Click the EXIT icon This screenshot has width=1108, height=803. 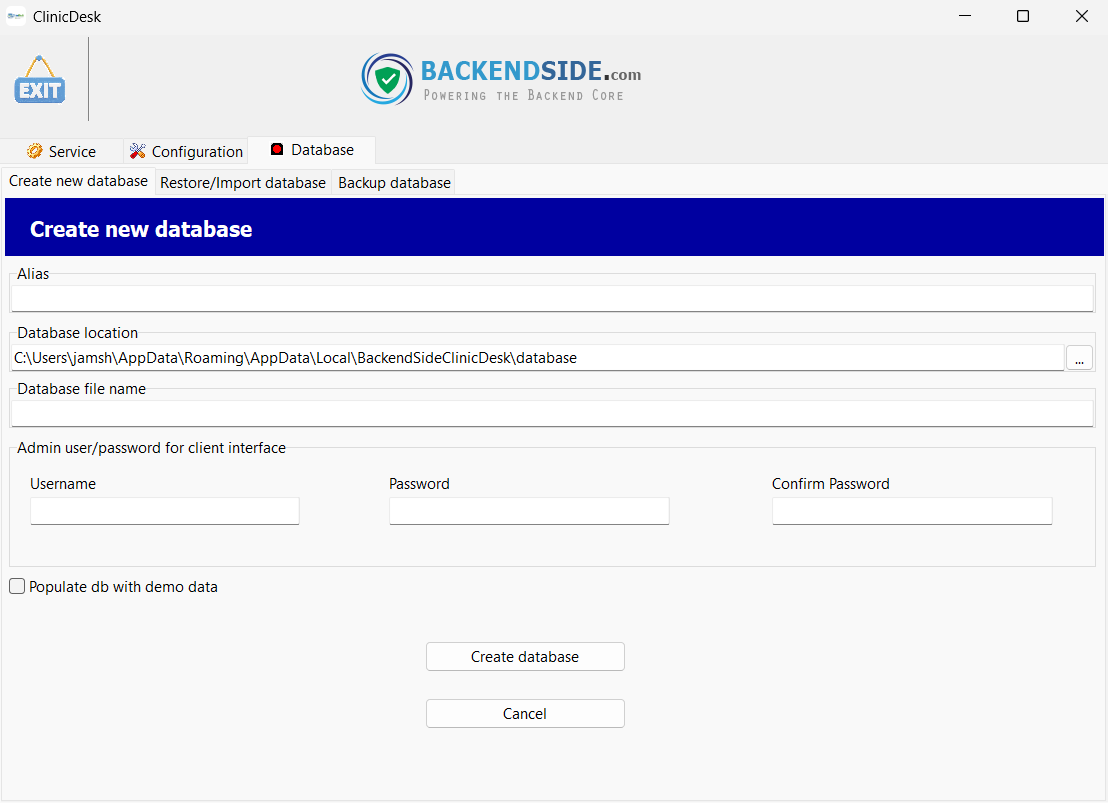pyautogui.click(x=40, y=81)
